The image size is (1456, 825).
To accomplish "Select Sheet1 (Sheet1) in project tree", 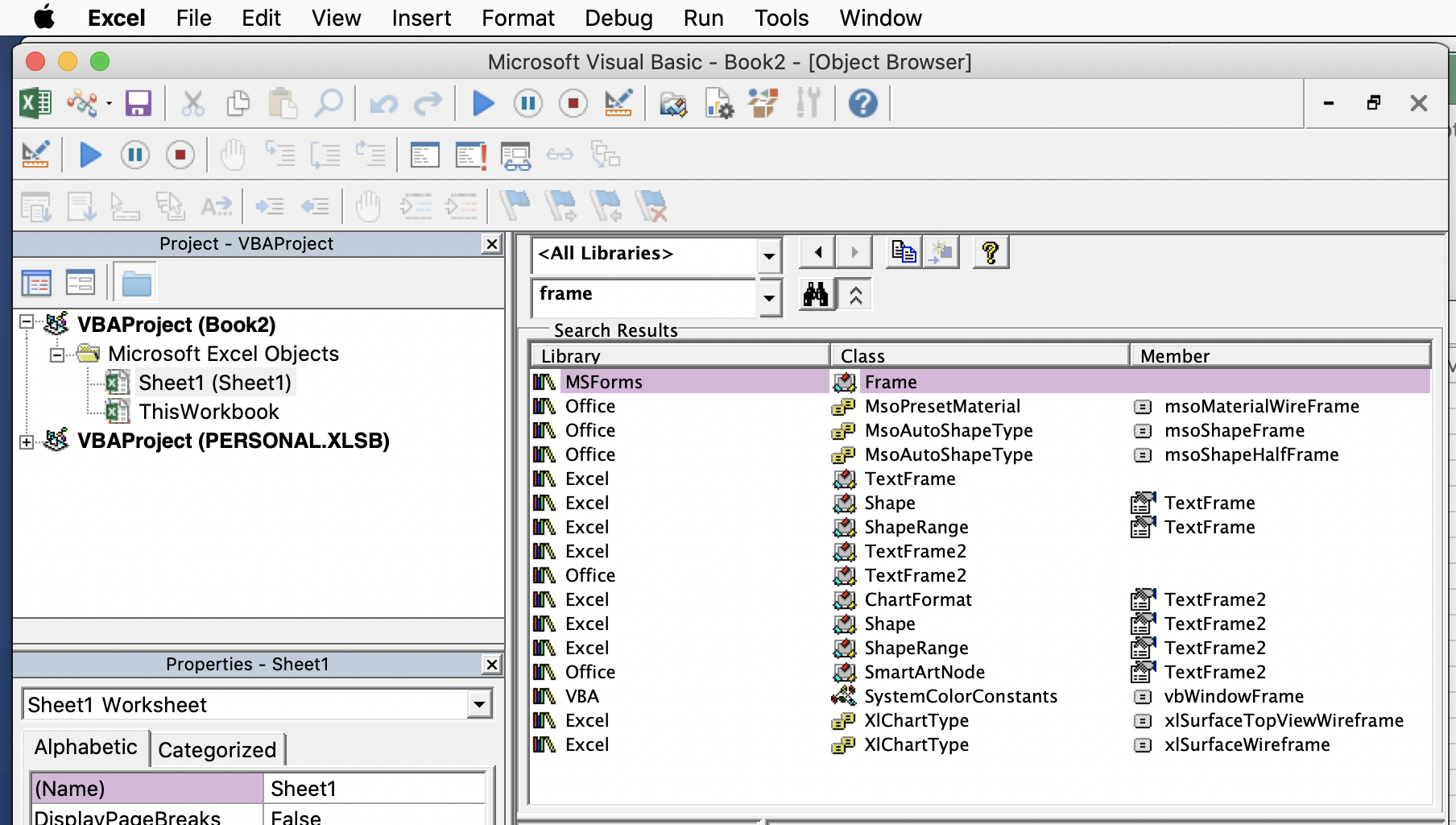I will click(x=215, y=383).
